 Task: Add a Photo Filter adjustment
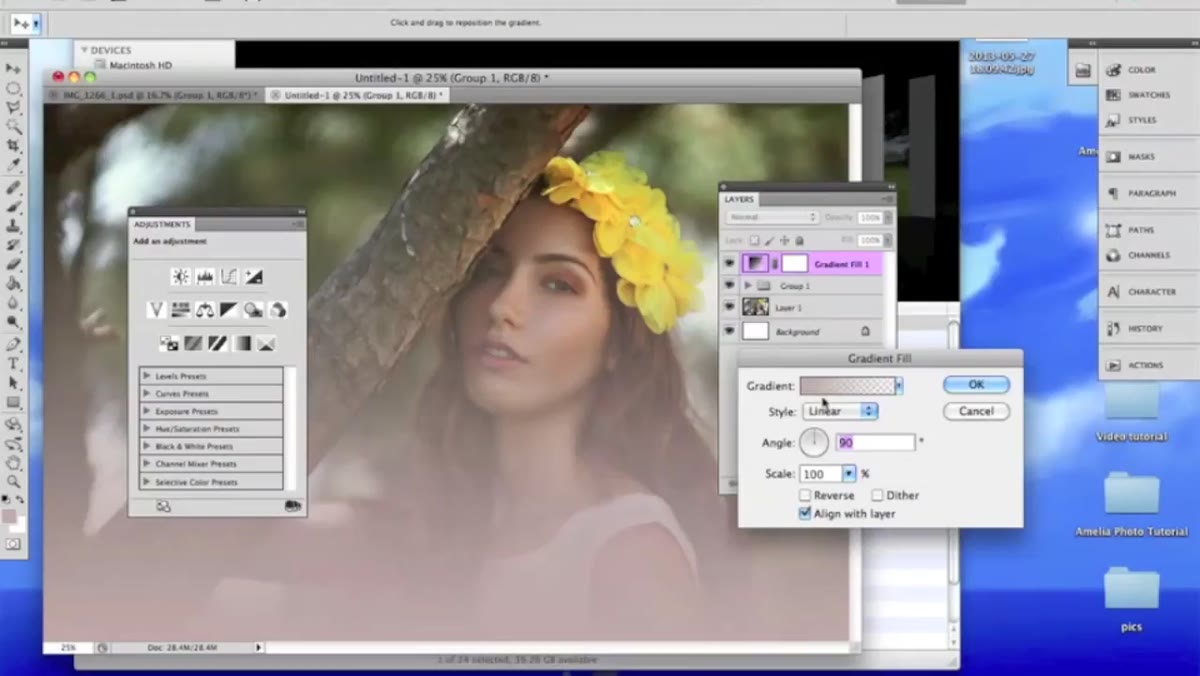click(254, 310)
